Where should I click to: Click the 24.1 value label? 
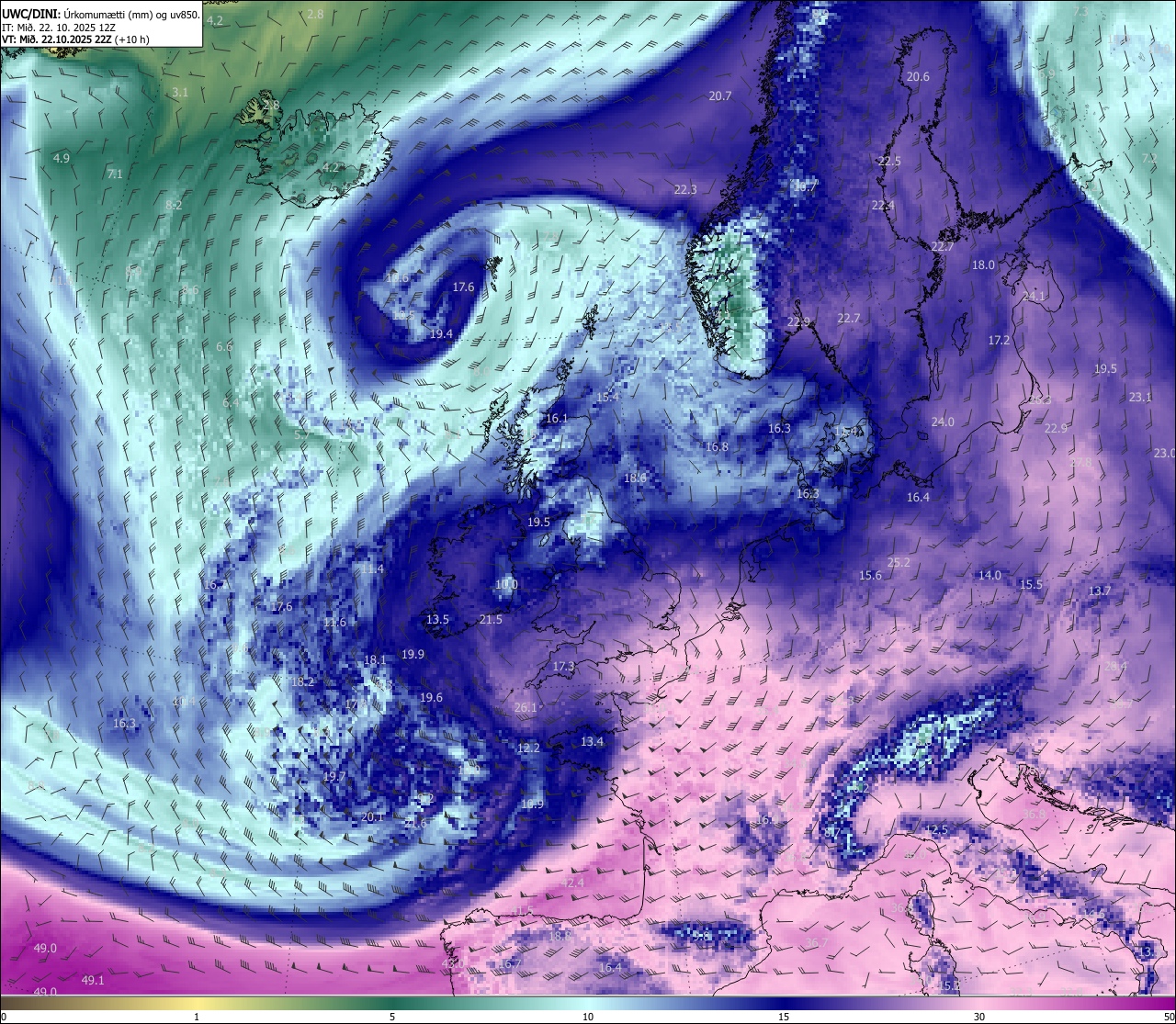pyautogui.click(x=1034, y=297)
